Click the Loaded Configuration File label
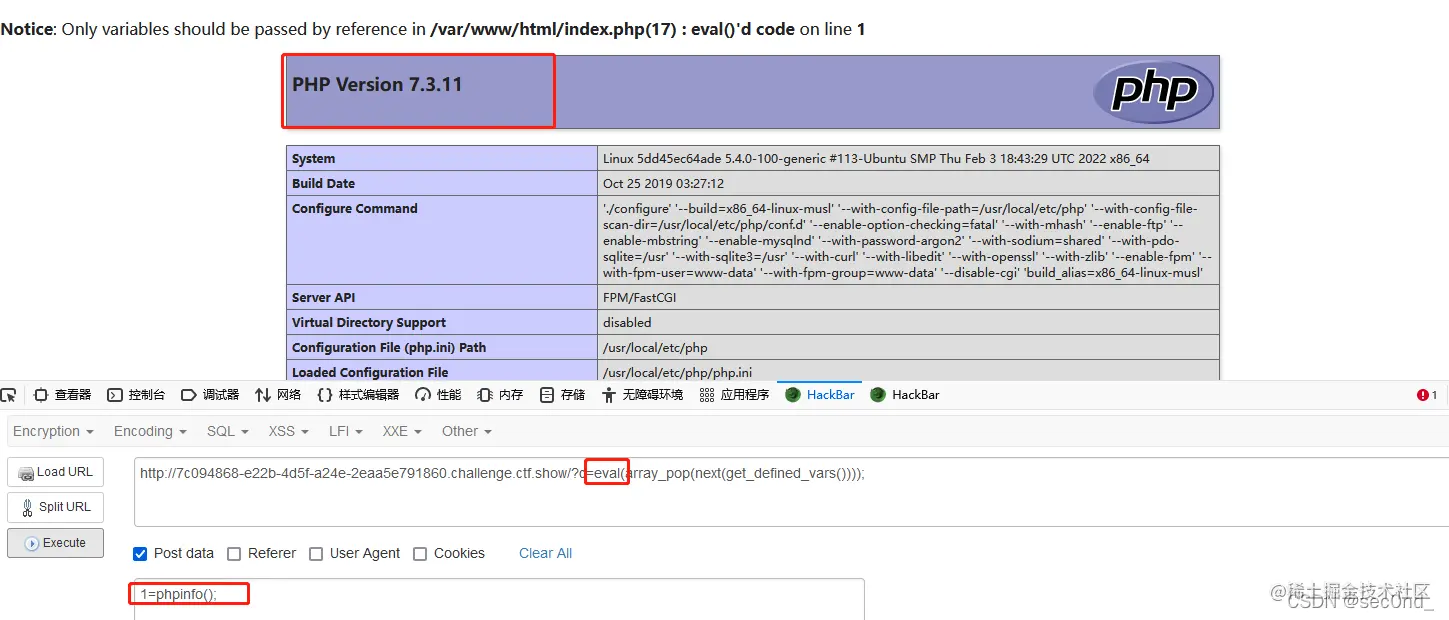 coord(370,372)
